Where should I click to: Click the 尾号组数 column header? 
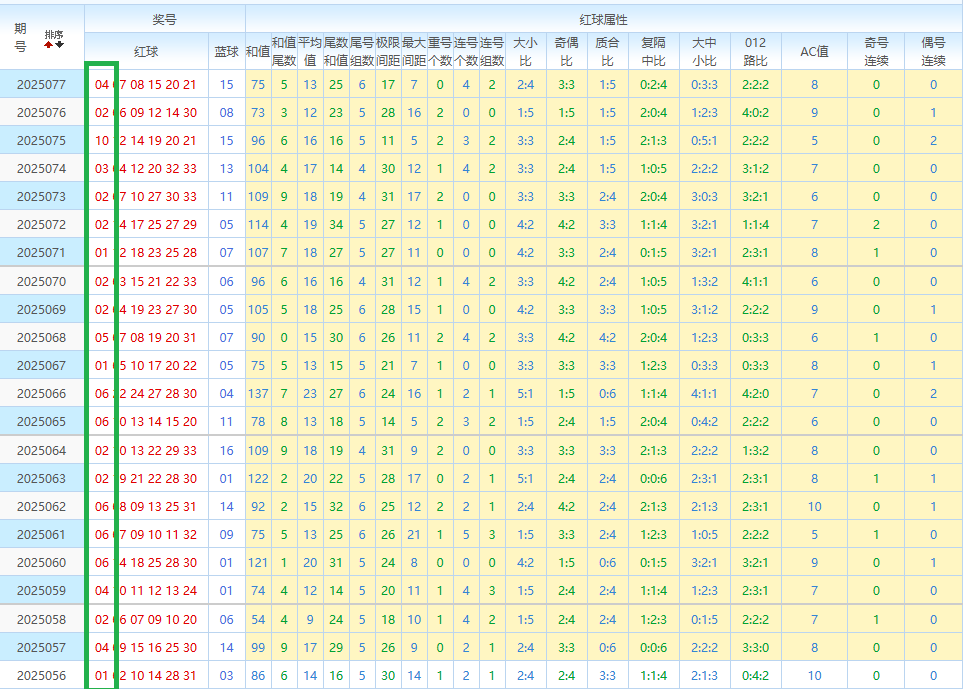click(362, 52)
